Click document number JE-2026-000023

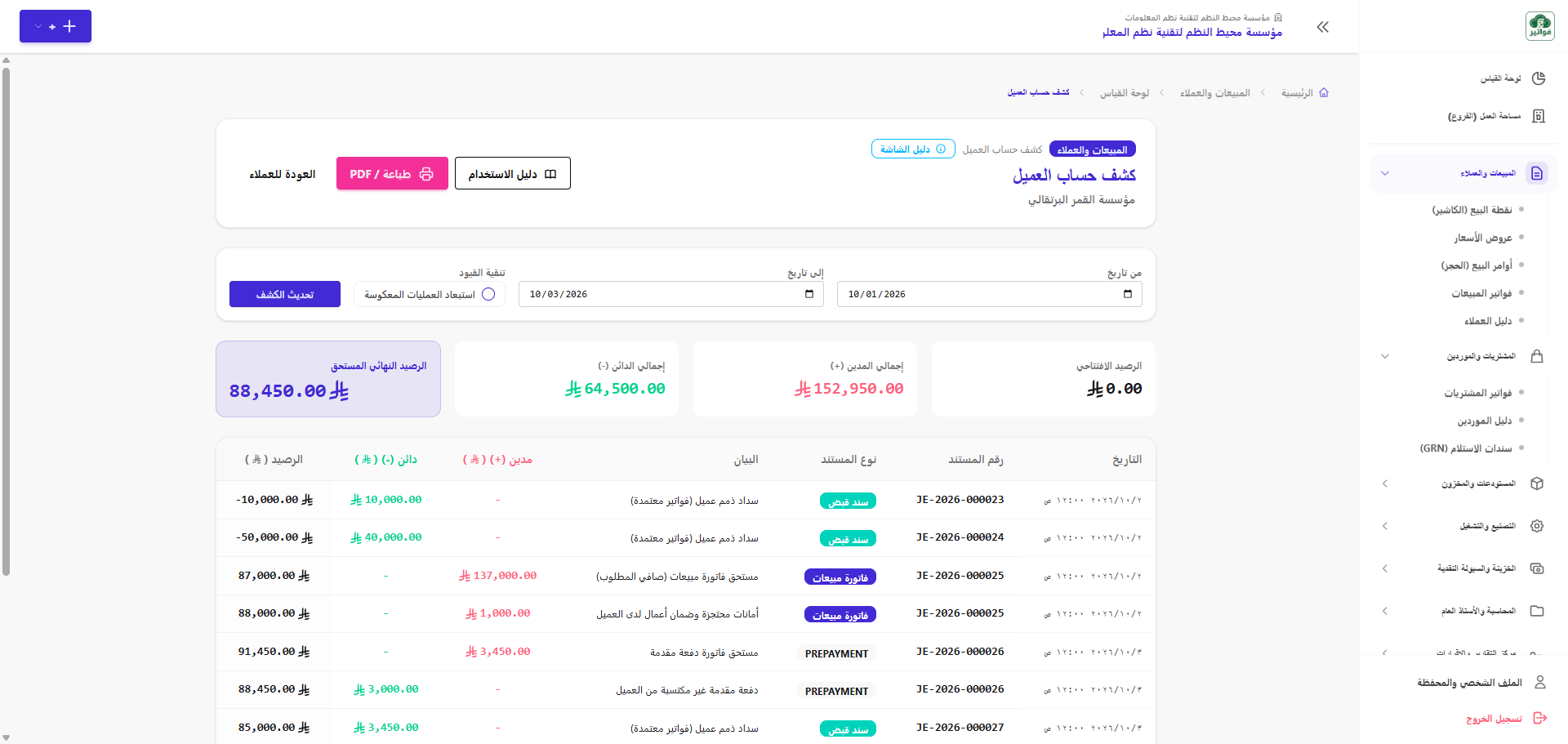960,499
